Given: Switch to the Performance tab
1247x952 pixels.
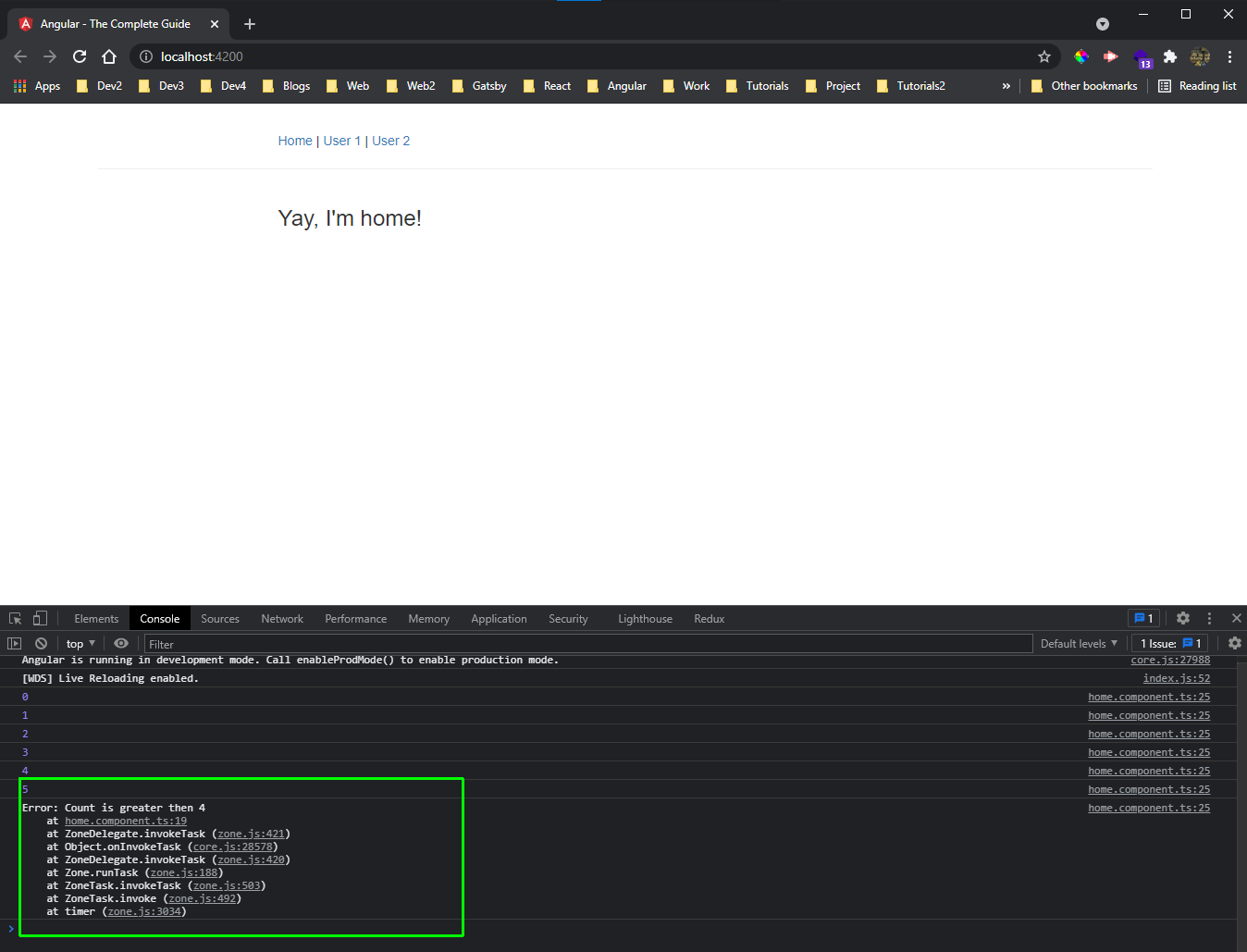Looking at the screenshot, I should [x=356, y=618].
